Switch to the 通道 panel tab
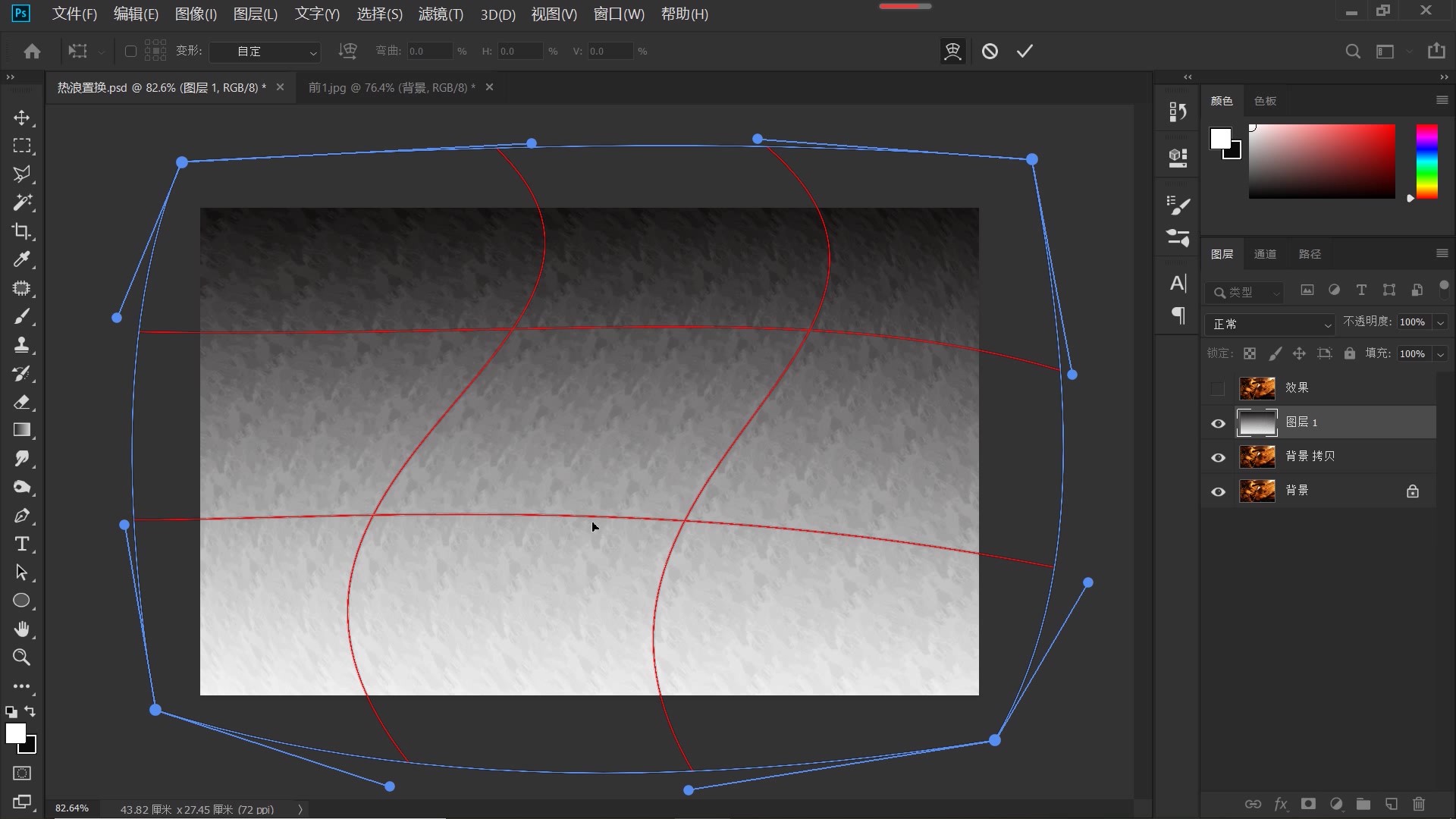Screen dimensions: 1456x819 (x=1264, y=254)
